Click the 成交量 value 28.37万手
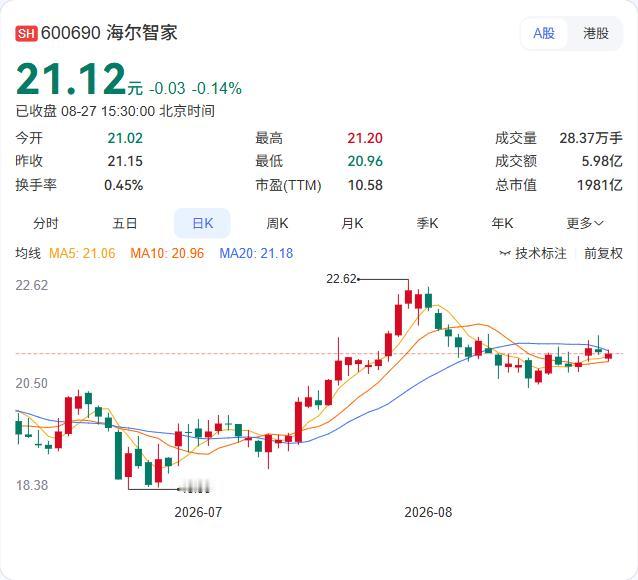638x580 pixels. [591, 138]
